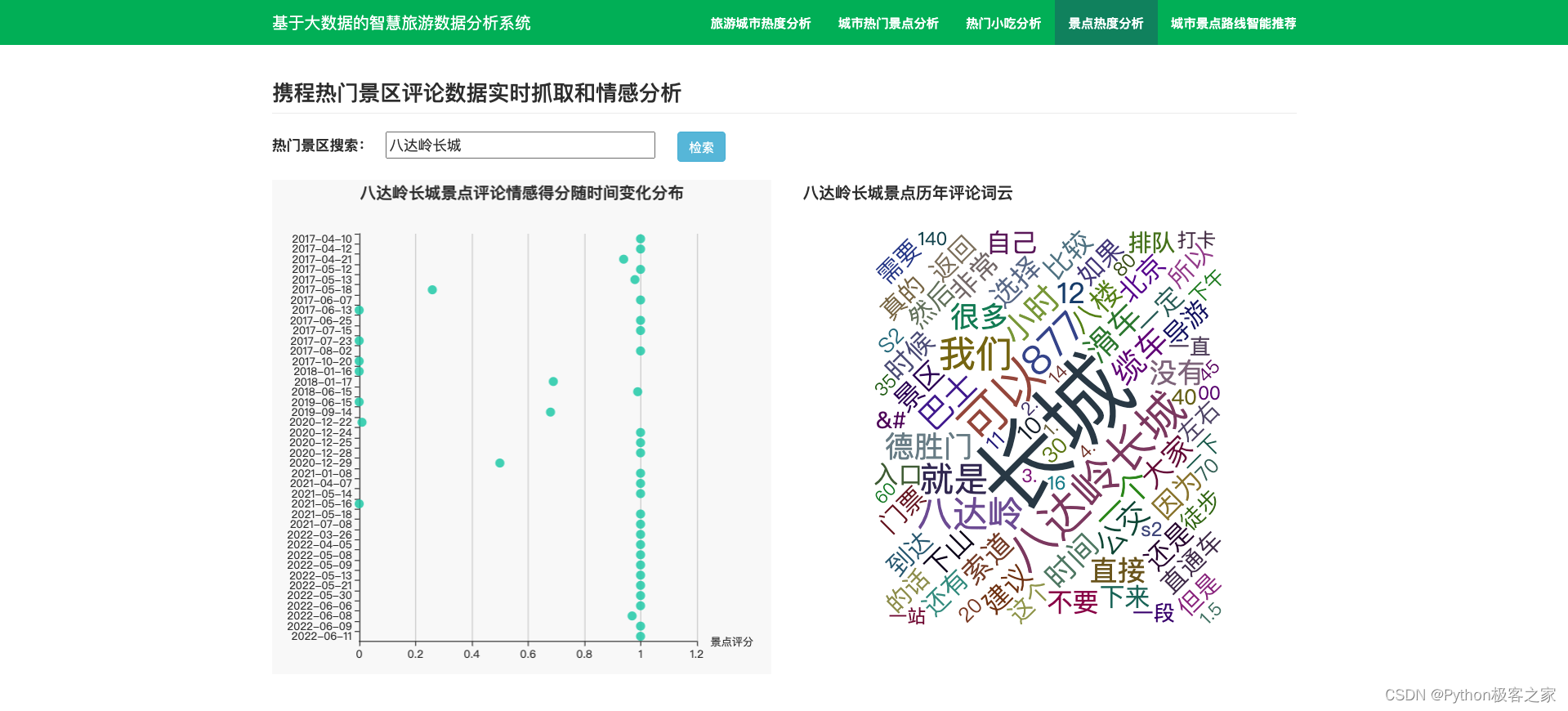Viewport: 1568px width, 711px height.
Task: Click the word 打卡 in word cloud
Action: point(1196,241)
